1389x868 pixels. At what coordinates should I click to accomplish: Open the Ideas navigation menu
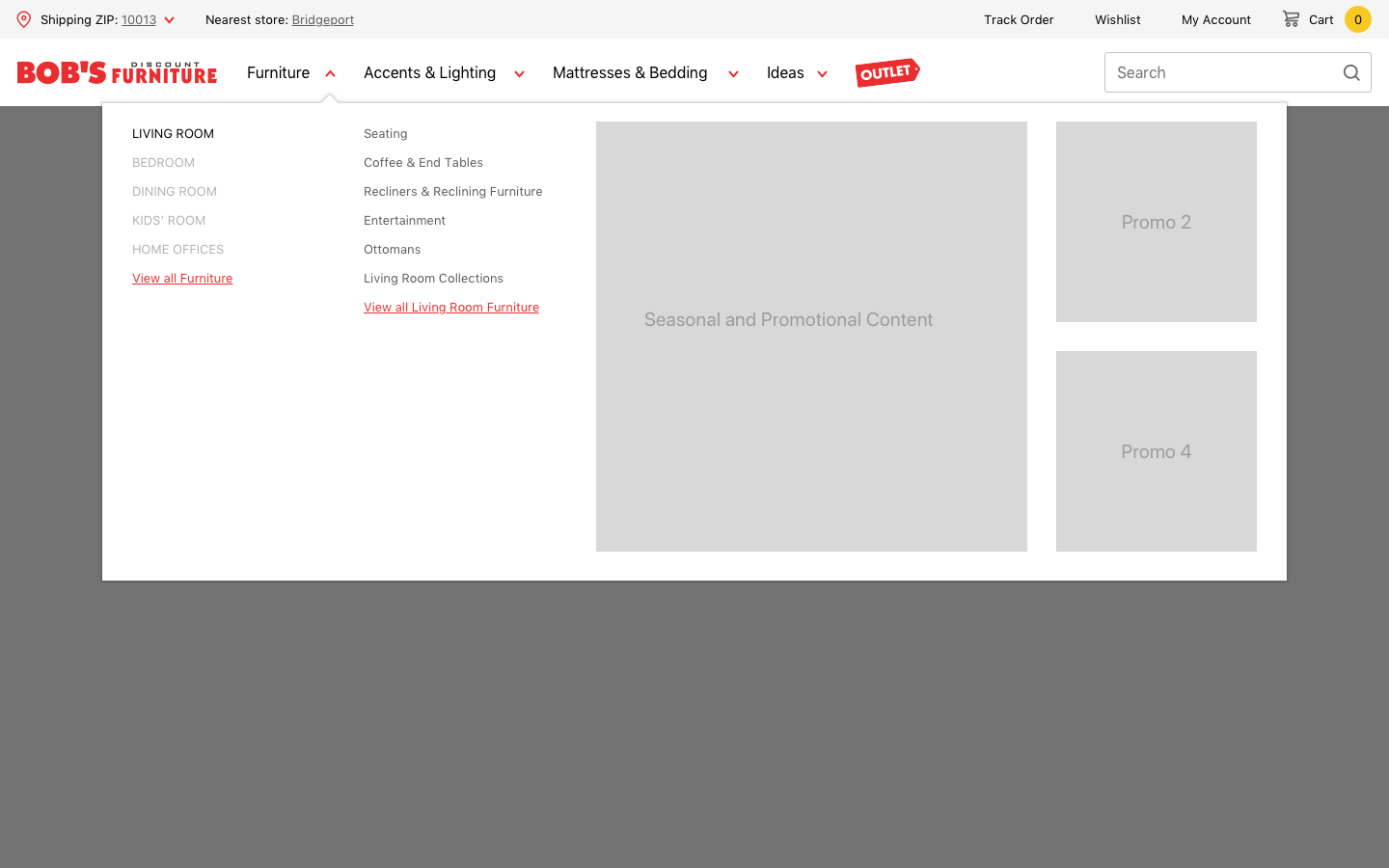pyautogui.click(x=785, y=72)
